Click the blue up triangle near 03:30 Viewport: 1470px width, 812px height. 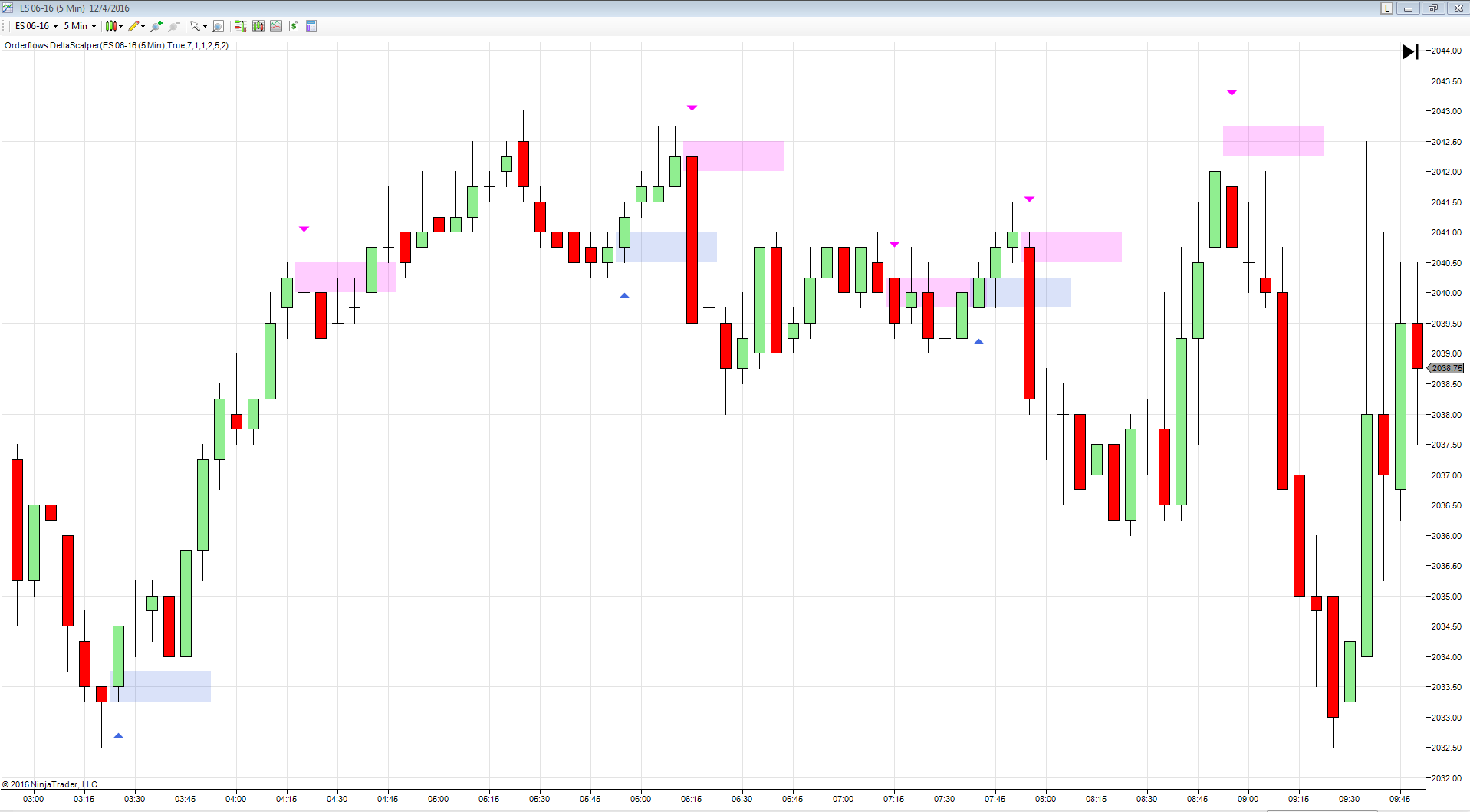[x=118, y=735]
